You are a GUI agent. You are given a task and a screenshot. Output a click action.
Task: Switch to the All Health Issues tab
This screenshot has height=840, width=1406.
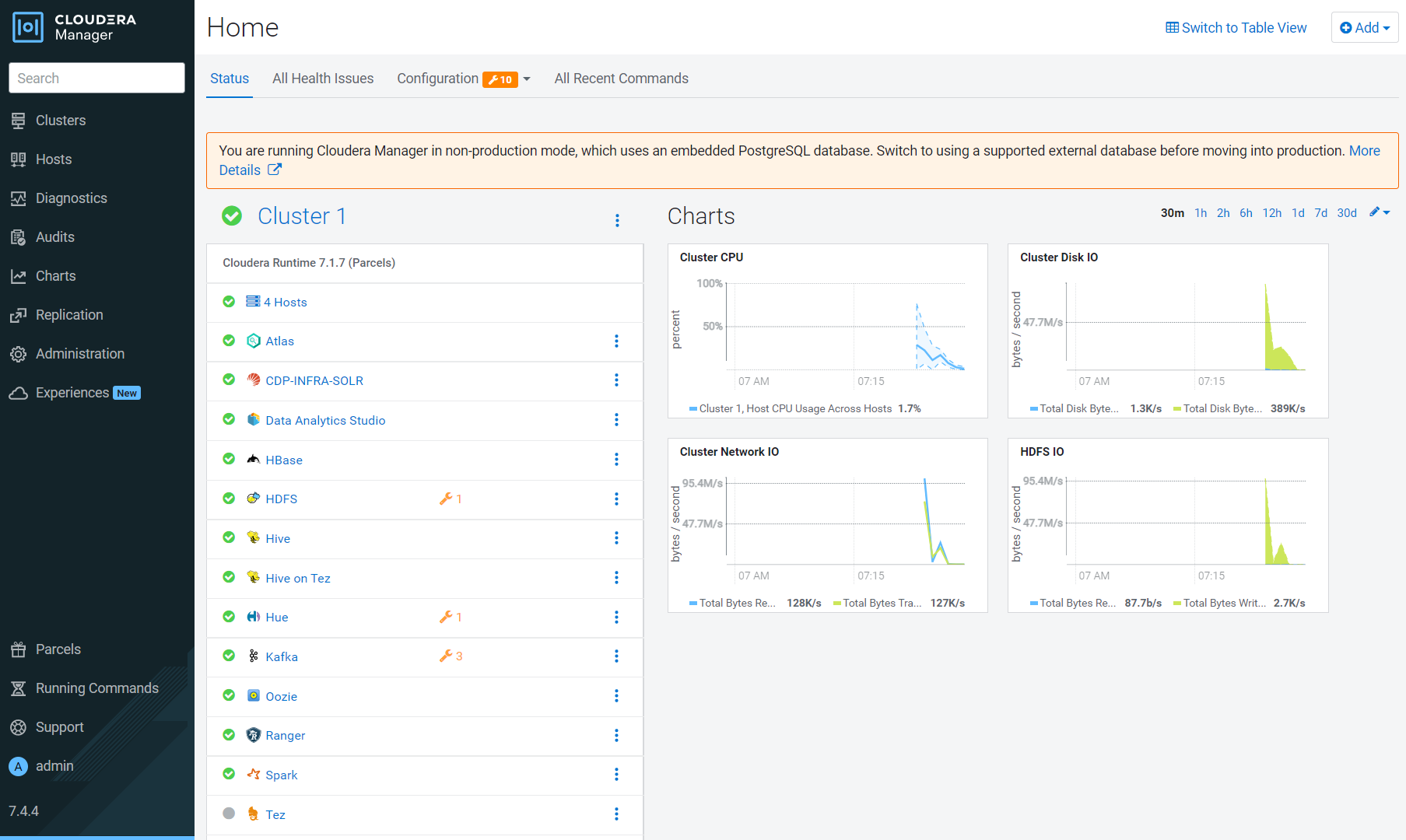pos(323,79)
